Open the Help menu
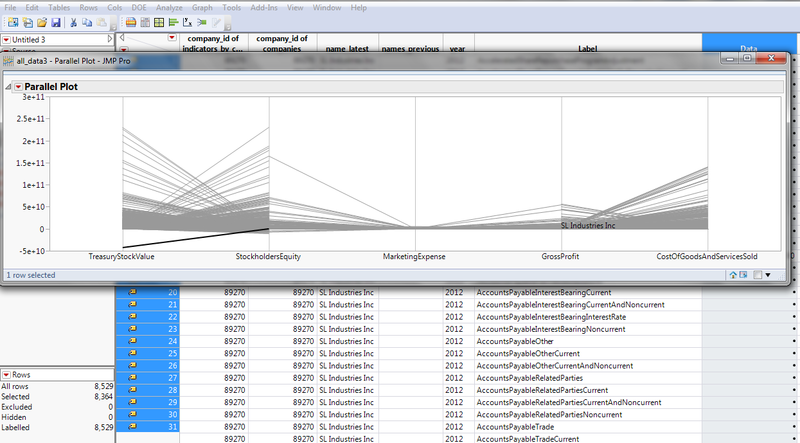Screen dimensions: 800x443 [x=359, y=8]
